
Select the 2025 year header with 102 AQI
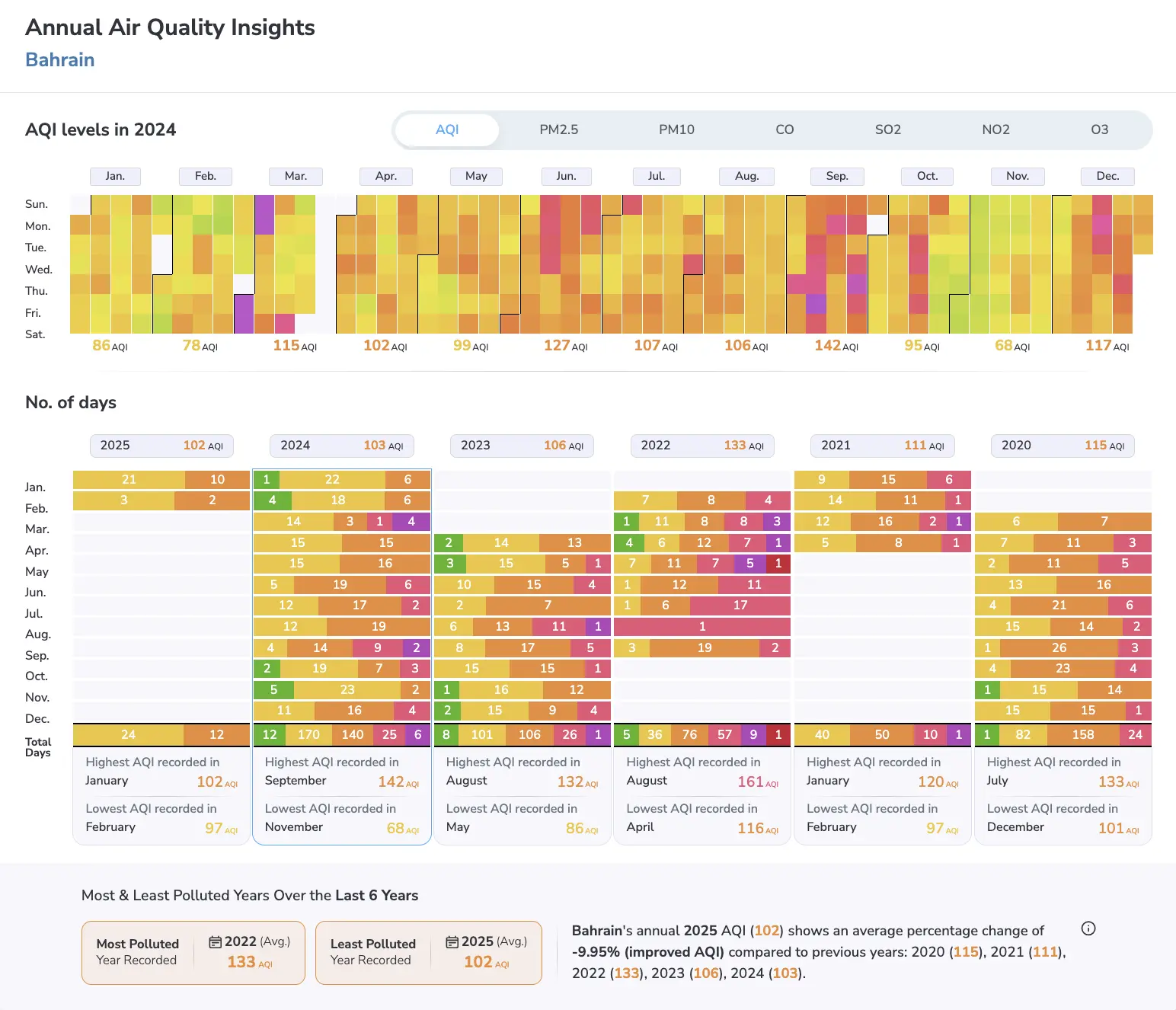pyautogui.click(x=161, y=446)
